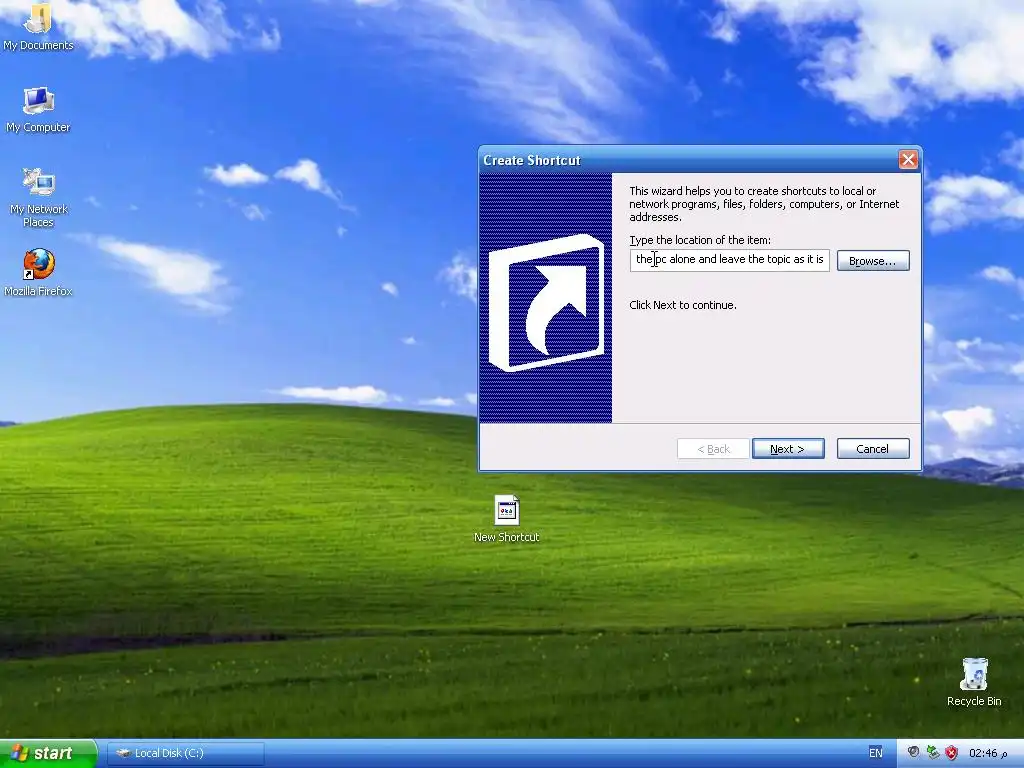Click the 'Click Next to continue.' text
Screen dimensions: 1024x768
682,305
